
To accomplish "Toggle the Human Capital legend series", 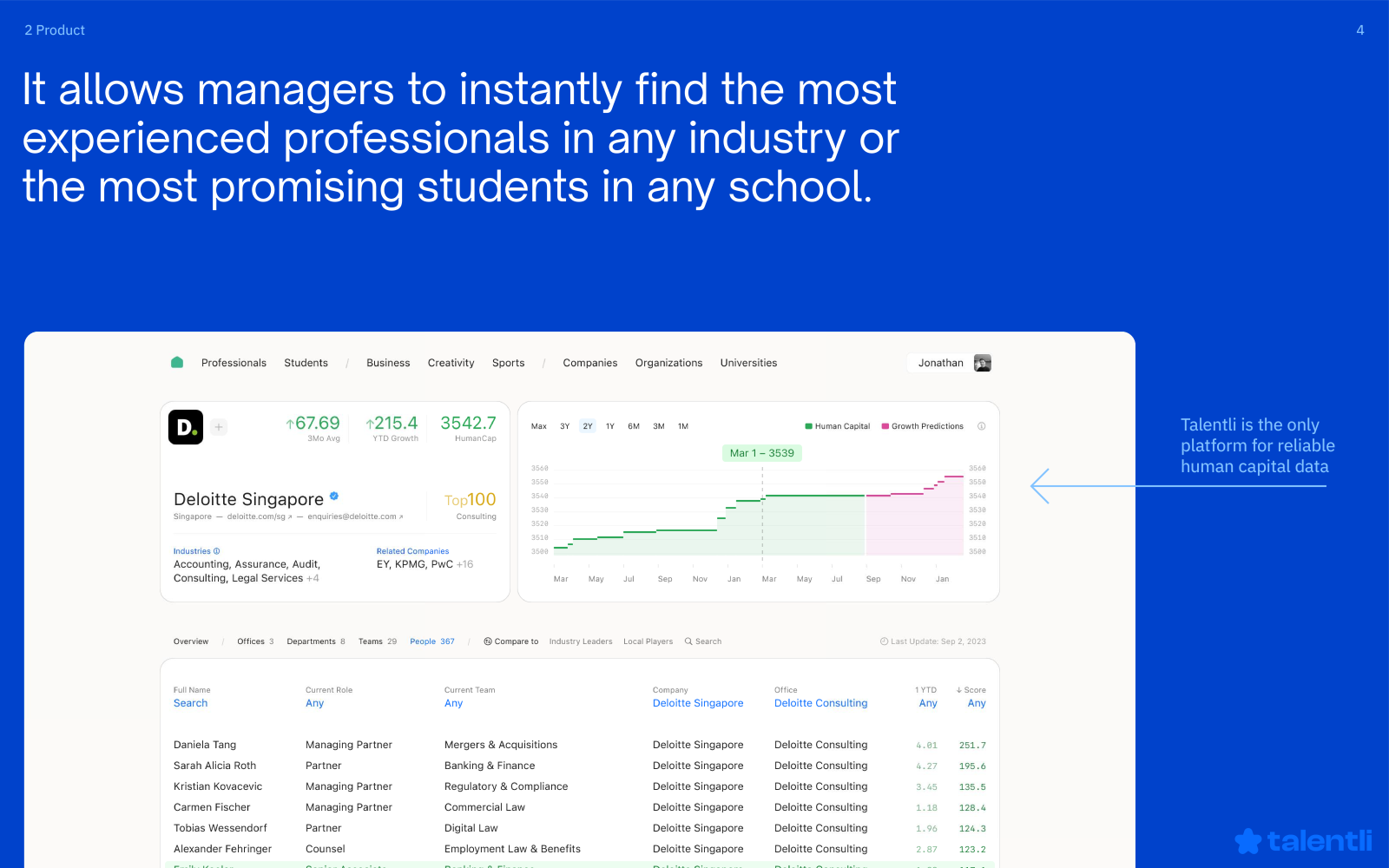I will click(838, 426).
